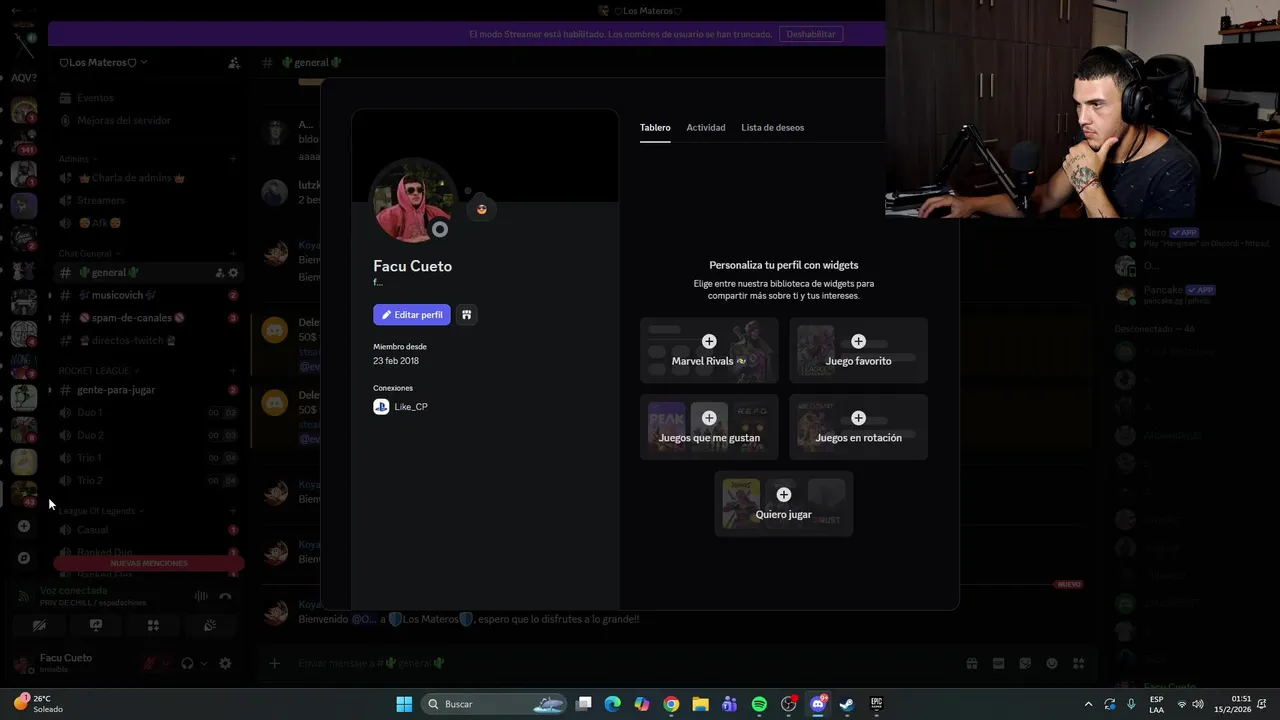1280x720 pixels.
Task: Add the Marvel Rivals widget
Action: click(709, 350)
